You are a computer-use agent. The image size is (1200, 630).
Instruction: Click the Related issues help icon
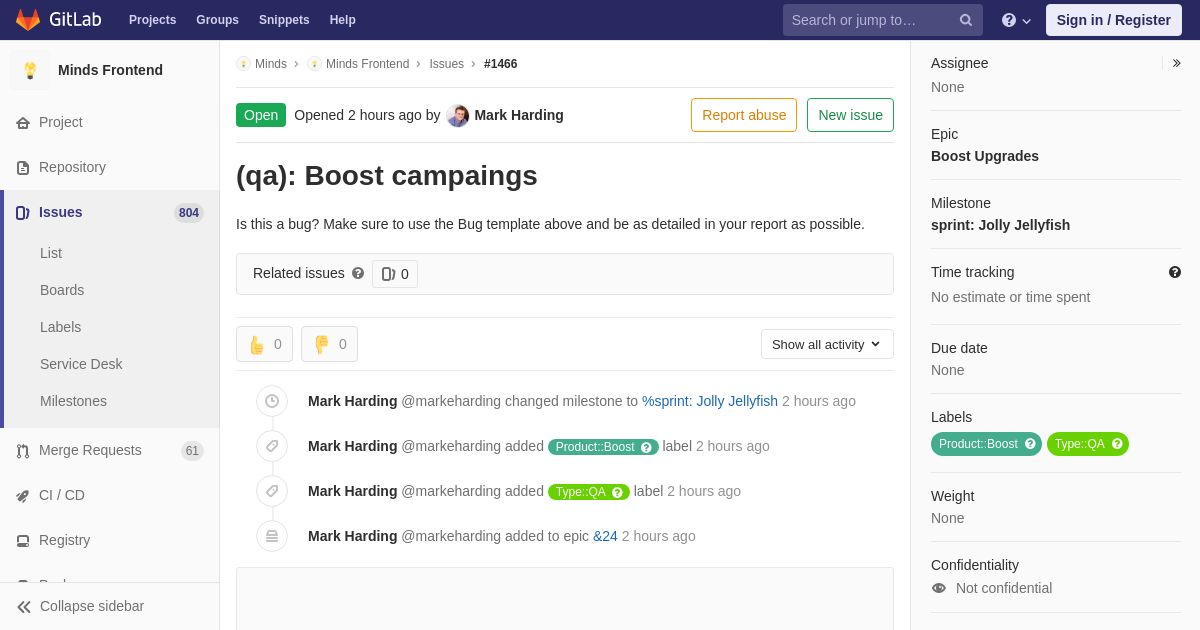[358, 273]
